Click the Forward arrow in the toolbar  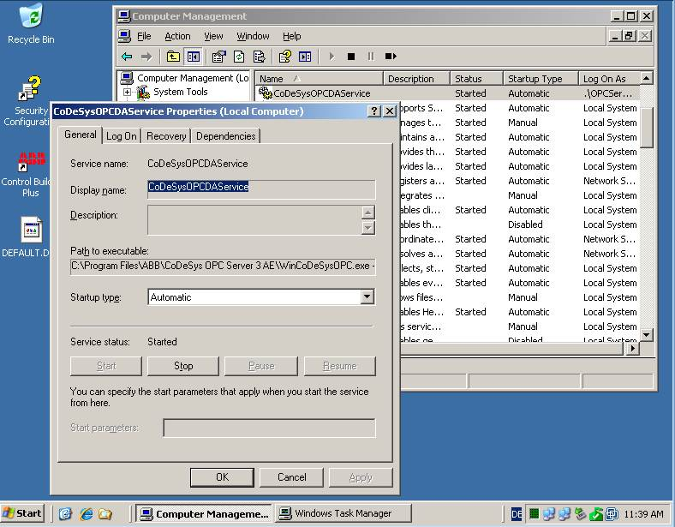tap(146, 56)
